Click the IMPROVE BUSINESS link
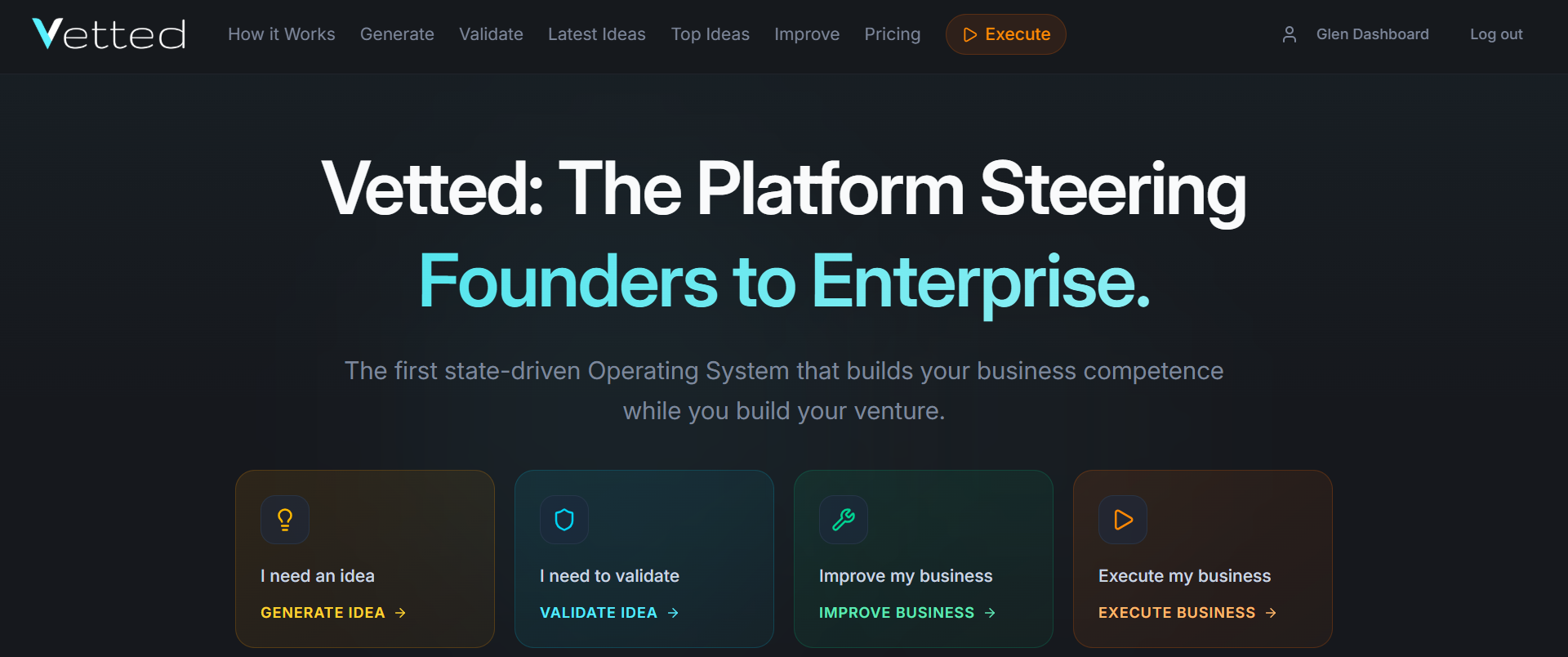 896,613
